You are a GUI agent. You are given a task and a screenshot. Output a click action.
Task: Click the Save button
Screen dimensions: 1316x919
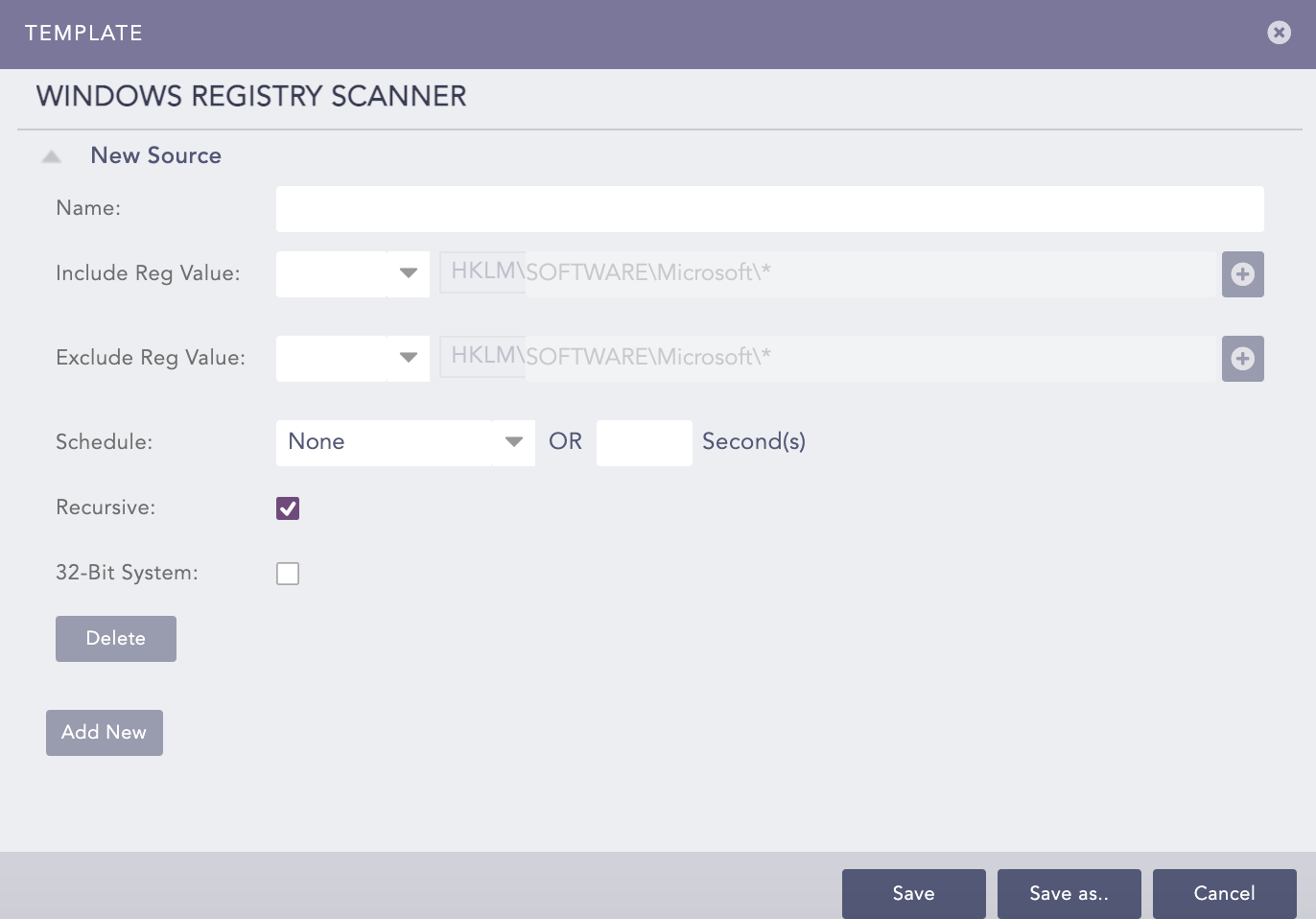[913, 894]
